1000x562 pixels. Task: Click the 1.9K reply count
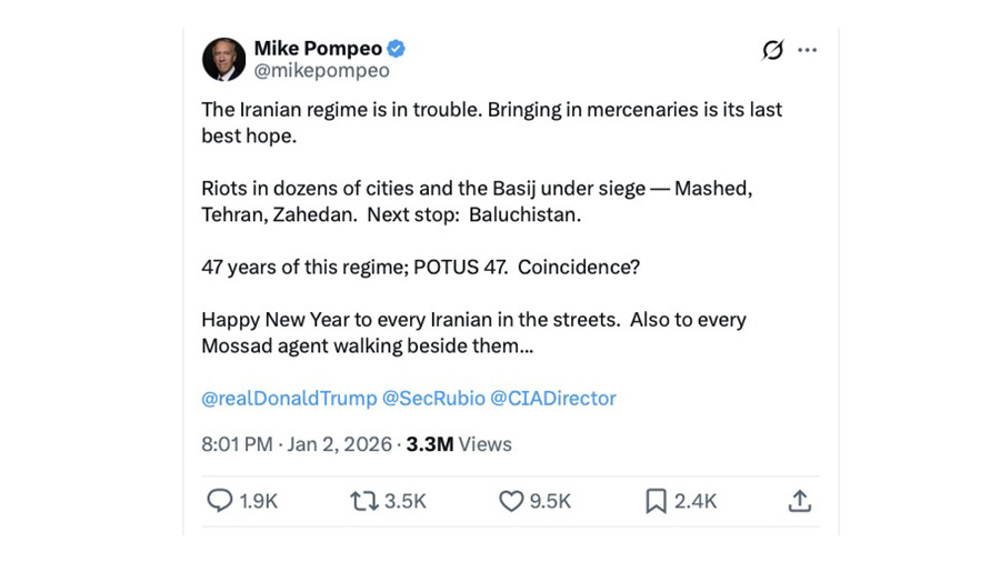pos(258,502)
